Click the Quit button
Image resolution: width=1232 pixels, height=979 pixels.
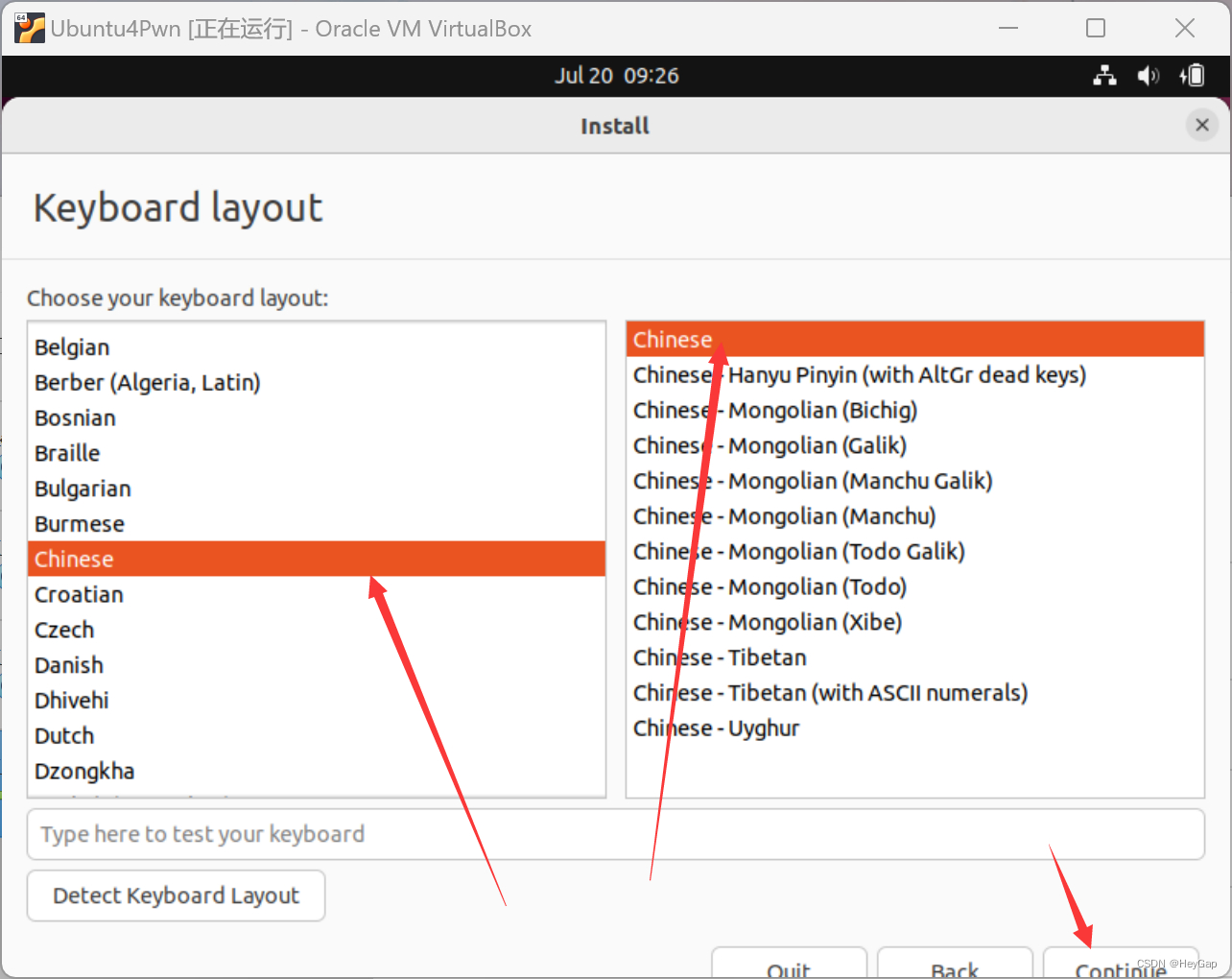click(x=789, y=969)
